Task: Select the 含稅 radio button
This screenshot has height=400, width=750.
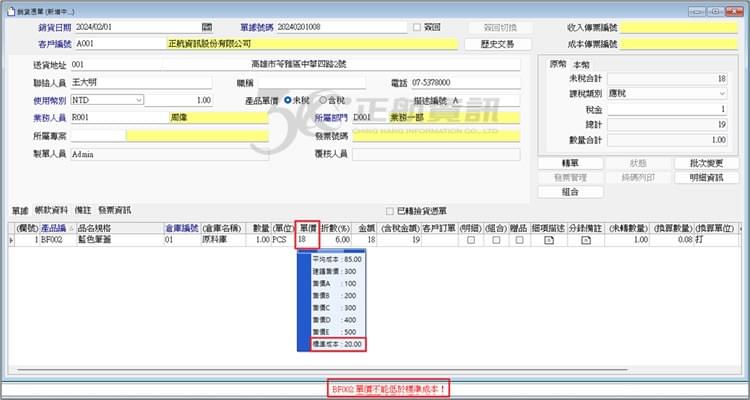Action: pos(323,100)
